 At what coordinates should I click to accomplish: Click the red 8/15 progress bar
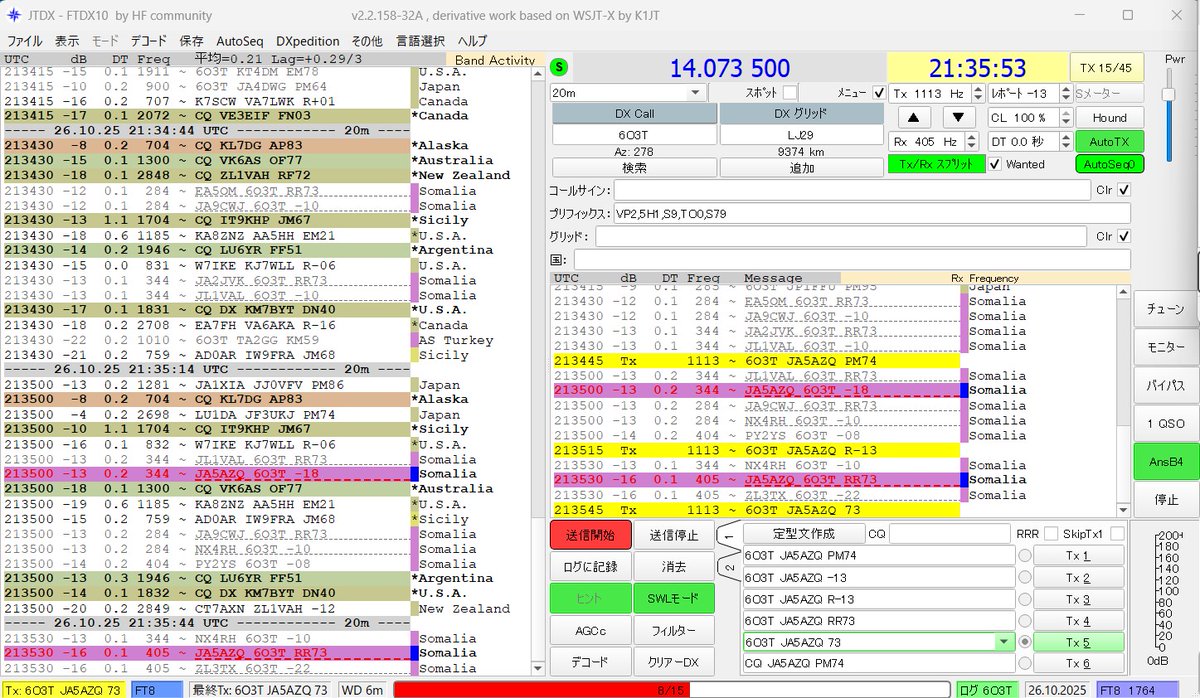click(673, 689)
